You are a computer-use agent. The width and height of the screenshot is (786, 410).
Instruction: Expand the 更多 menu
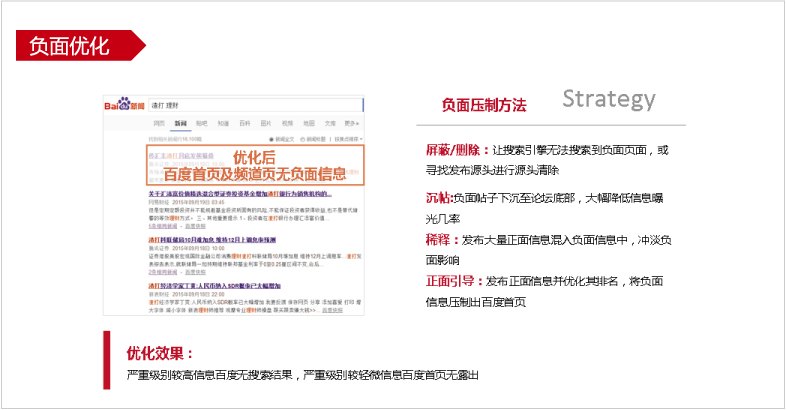352,122
